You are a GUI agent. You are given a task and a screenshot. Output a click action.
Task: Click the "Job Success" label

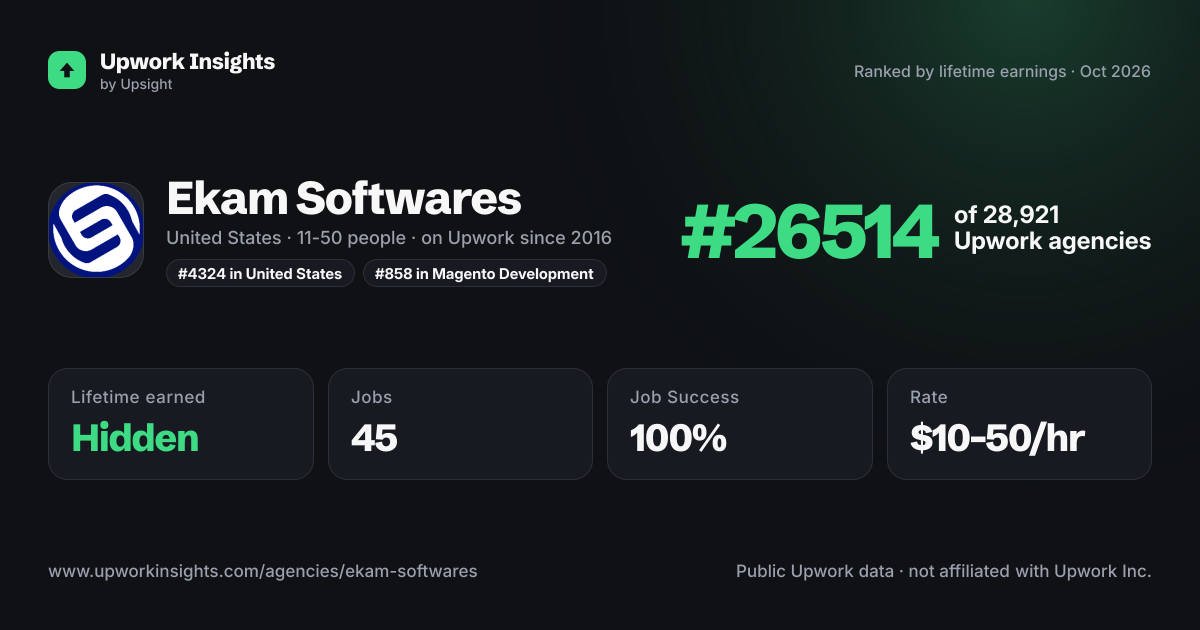pyautogui.click(x=684, y=397)
